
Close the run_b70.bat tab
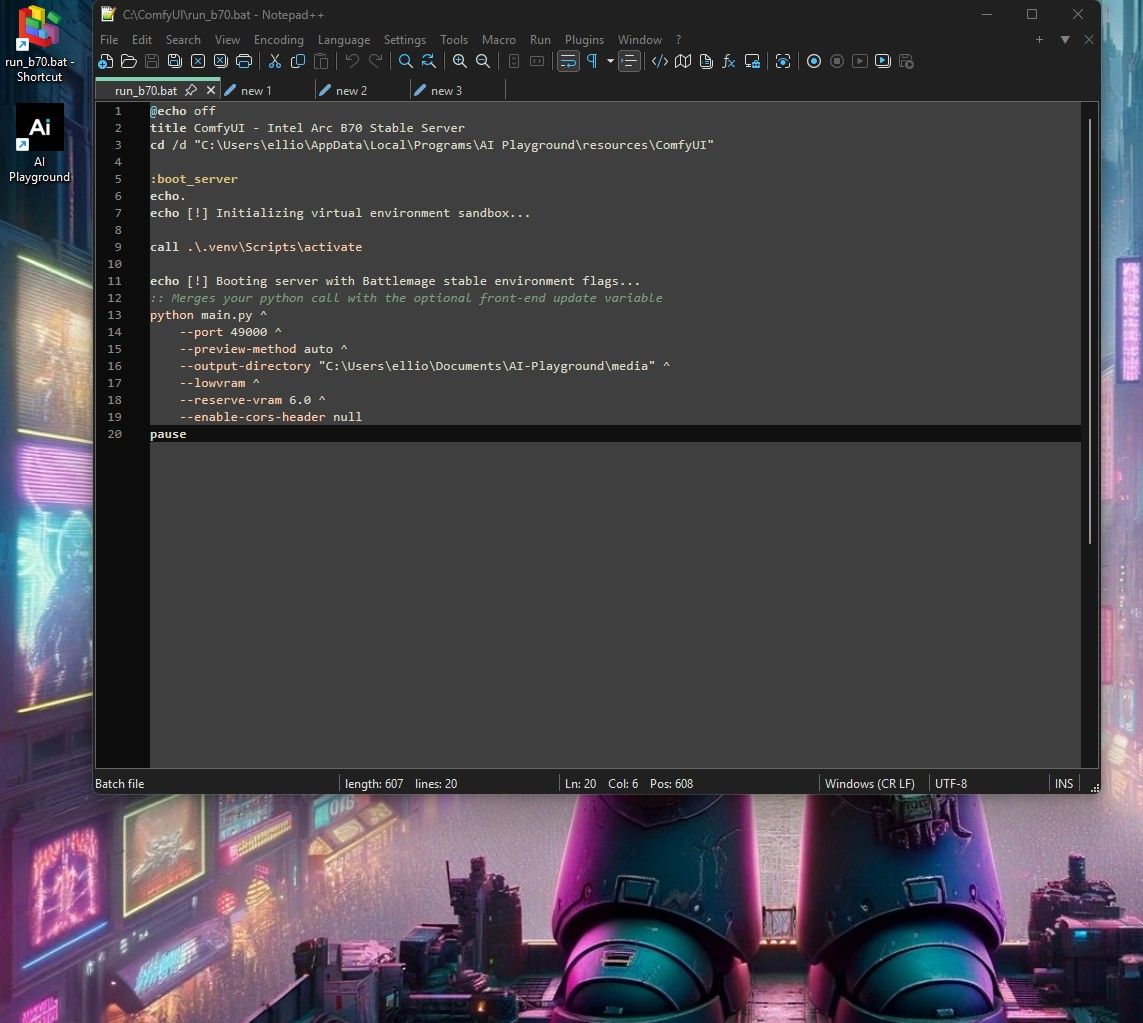211,90
